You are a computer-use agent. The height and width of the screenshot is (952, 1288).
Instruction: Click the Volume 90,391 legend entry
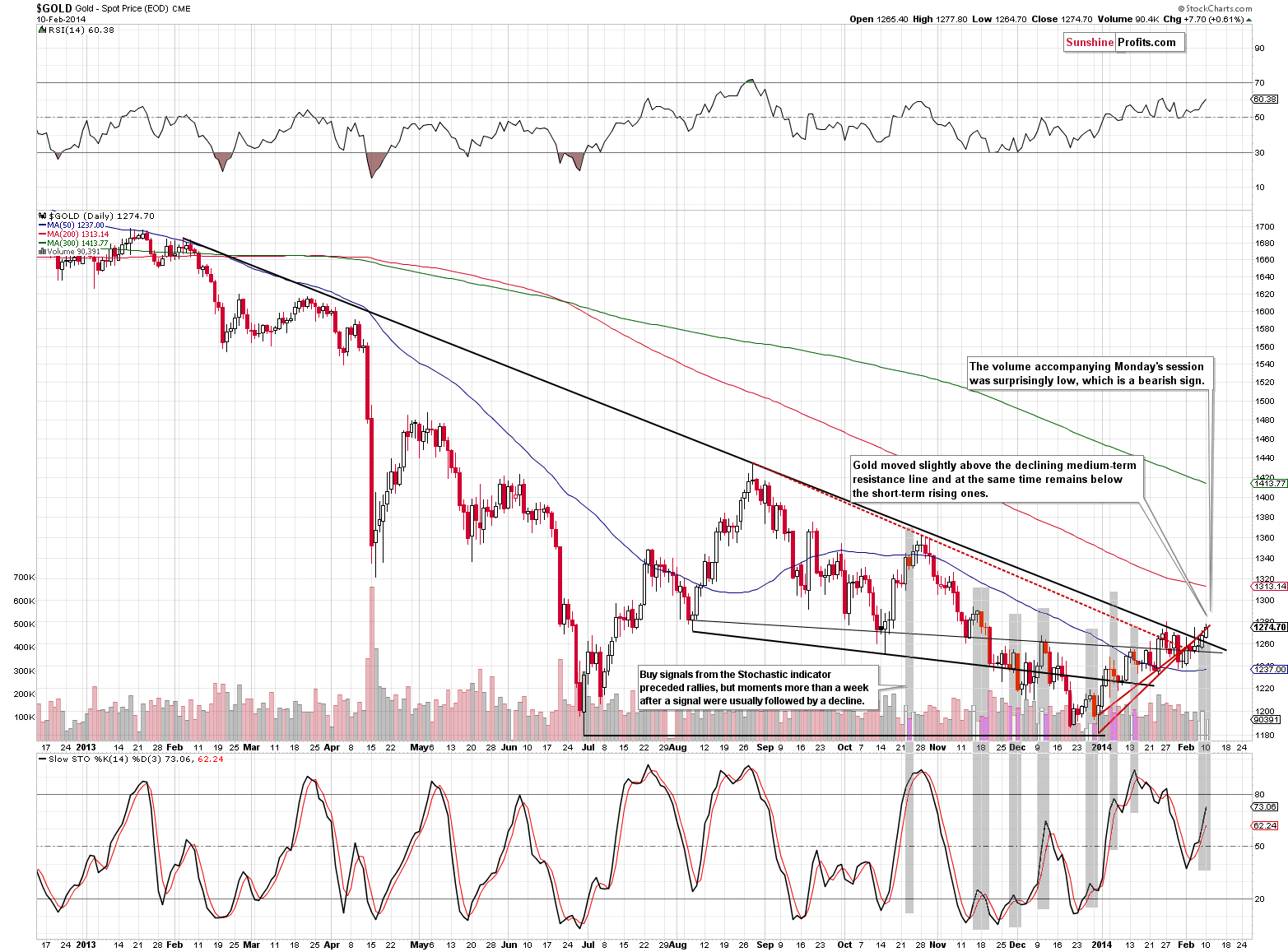point(69,252)
